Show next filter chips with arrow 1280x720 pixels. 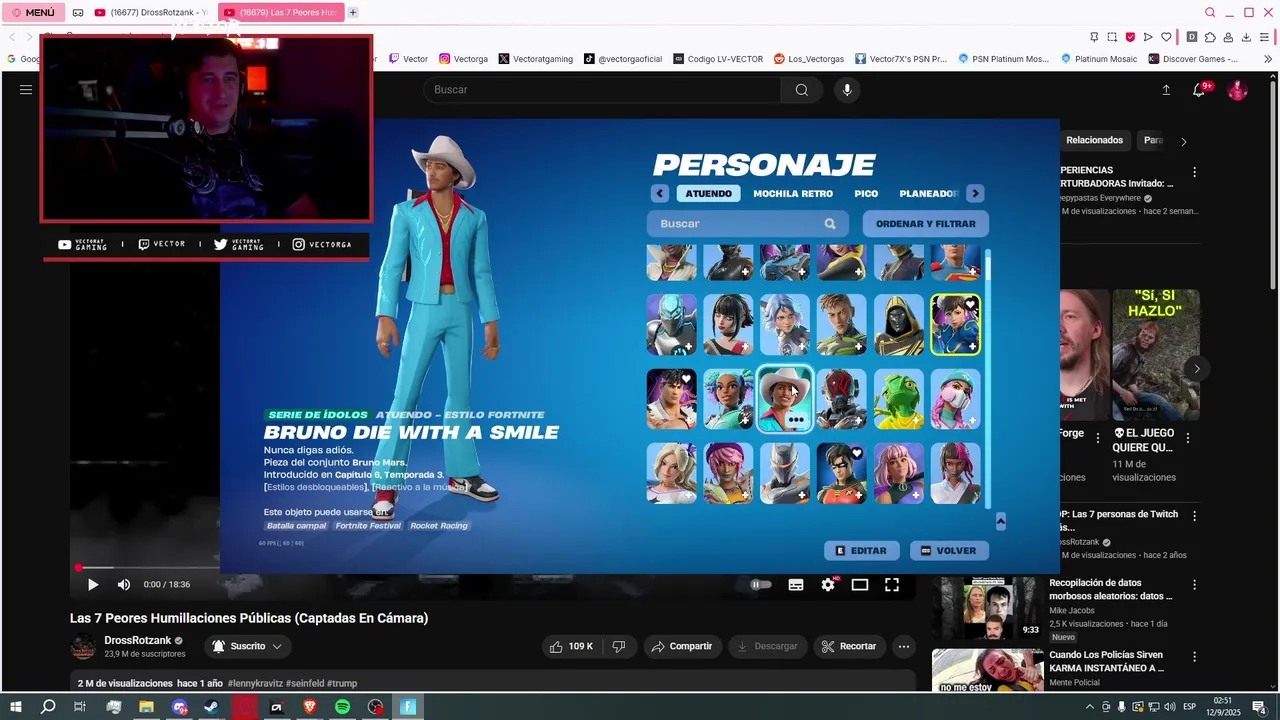[x=1184, y=142]
